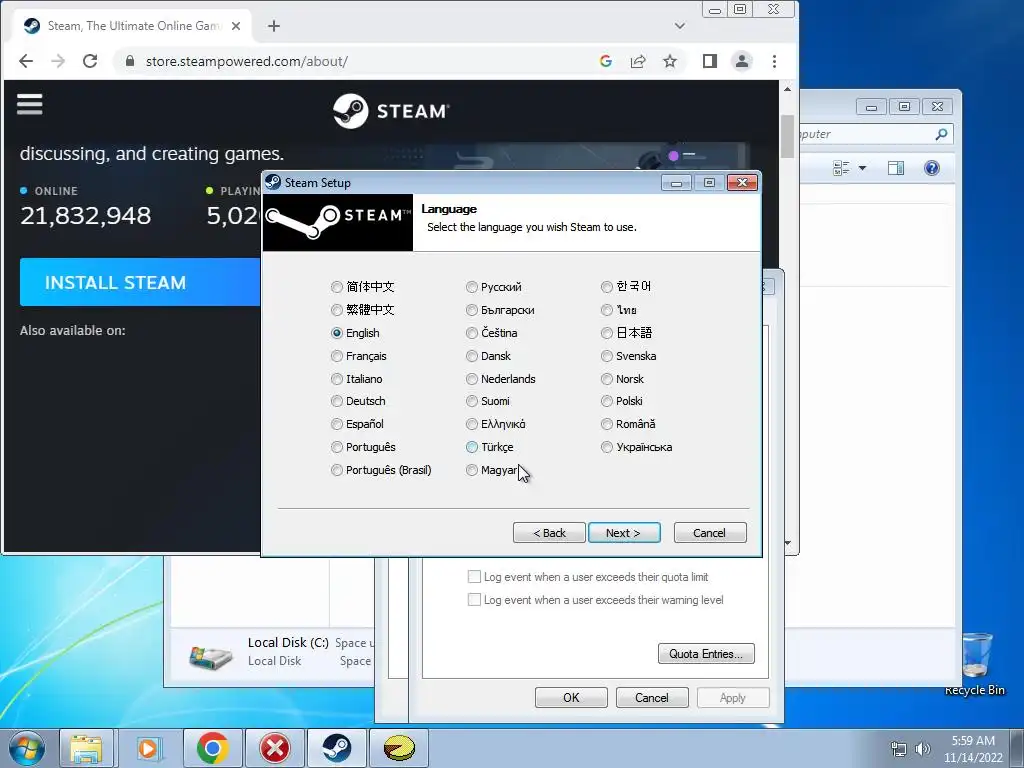Open Chrome three-dot menu
The width and height of the screenshot is (1024, 768).
[775, 61]
